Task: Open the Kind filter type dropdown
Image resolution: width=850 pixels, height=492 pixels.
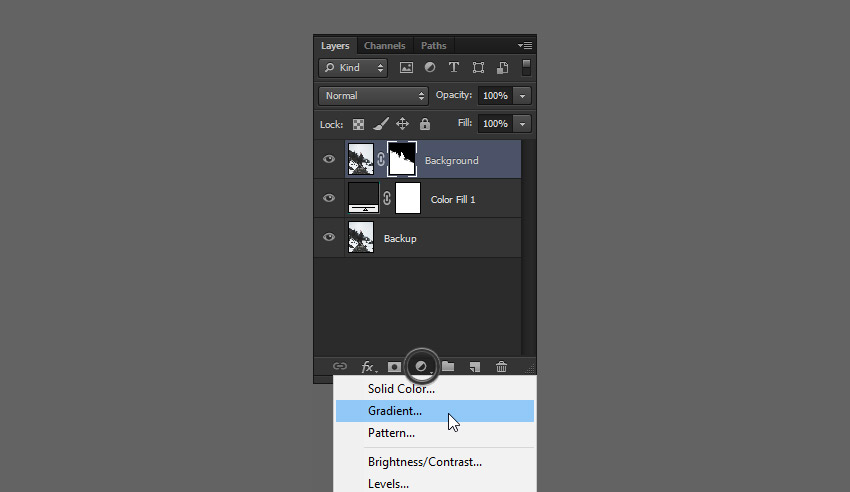Action: (x=353, y=68)
